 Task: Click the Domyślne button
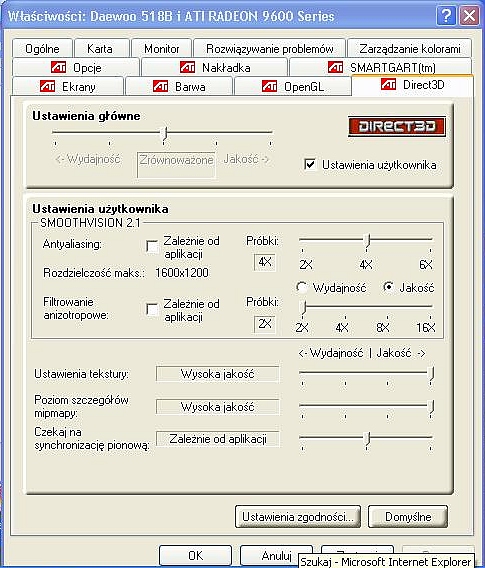pyautogui.click(x=408, y=517)
